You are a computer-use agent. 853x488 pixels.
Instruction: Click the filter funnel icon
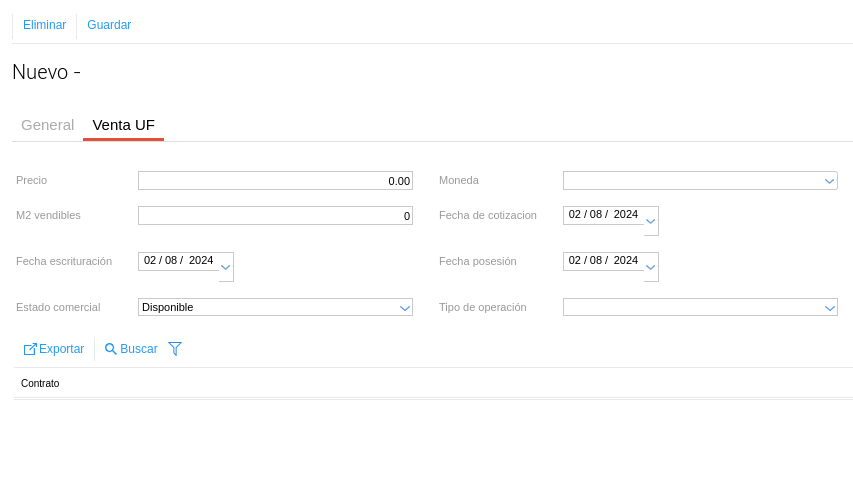175,349
